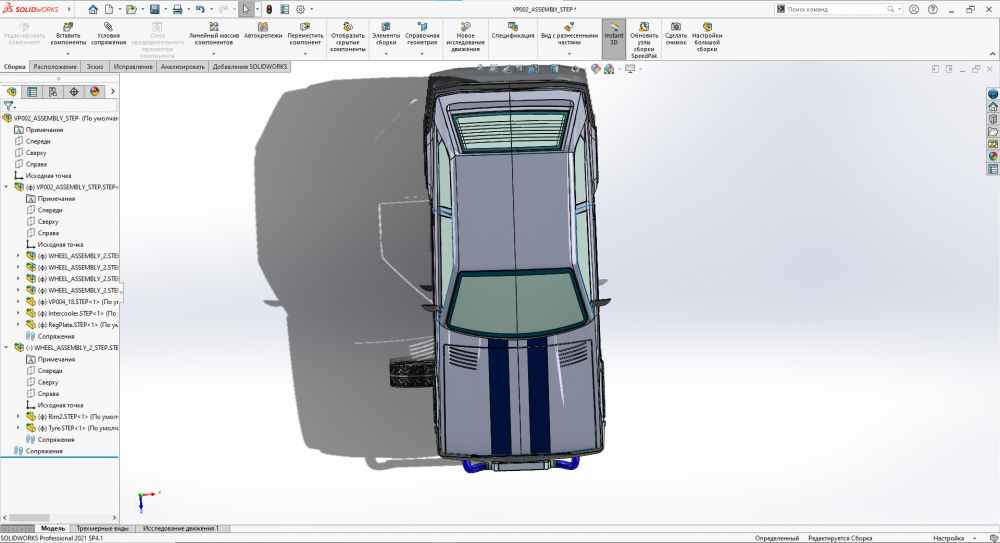1000x543 pixels.
Task: Click the Rebuild traffic light icon
Action: click(269, 9)
